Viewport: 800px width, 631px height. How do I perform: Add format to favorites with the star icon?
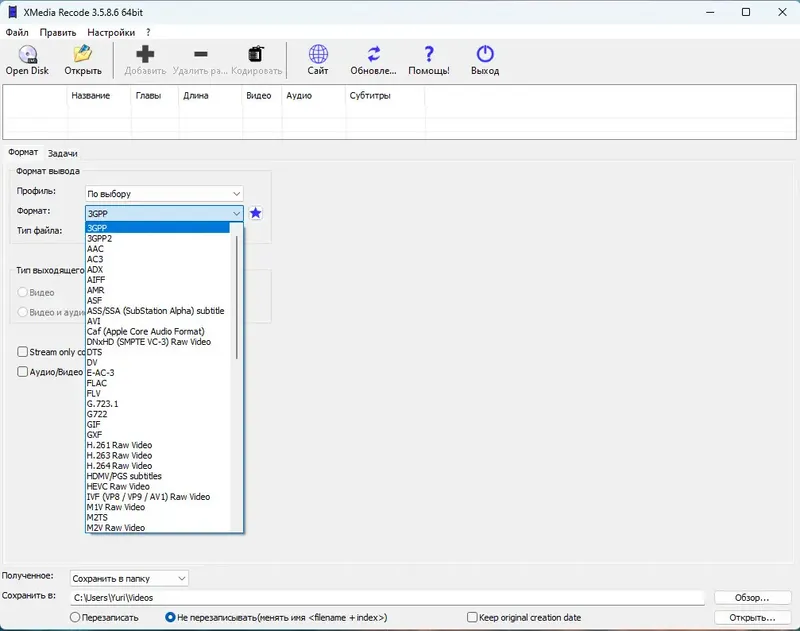(x=256, y=213)
